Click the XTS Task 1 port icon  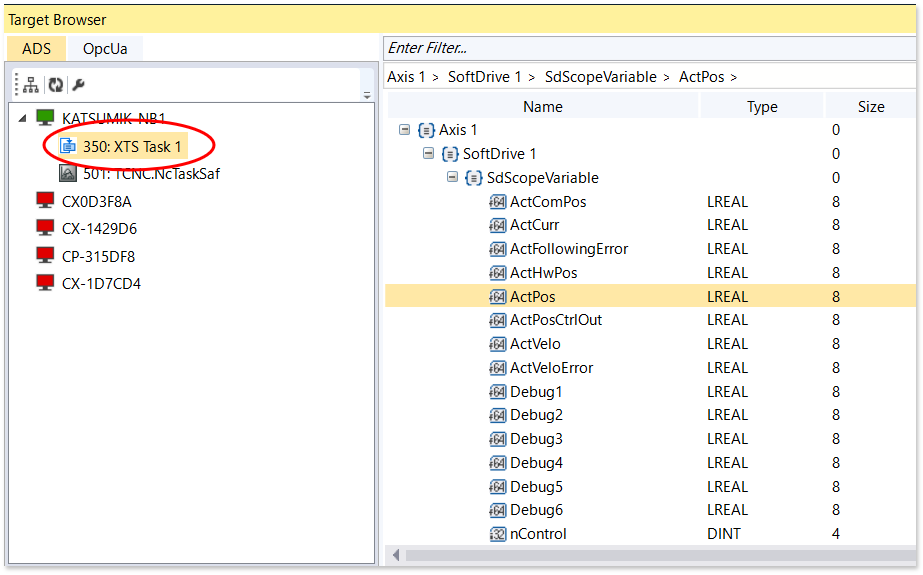pos(69,145)
